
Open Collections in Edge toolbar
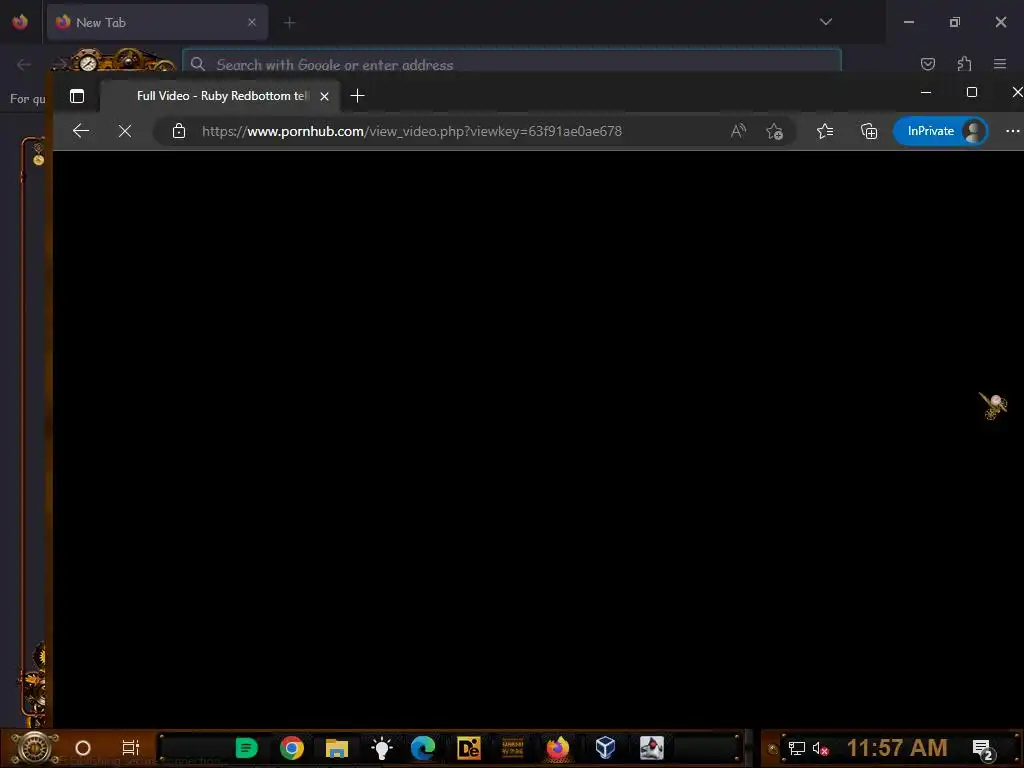click(869, 131)
